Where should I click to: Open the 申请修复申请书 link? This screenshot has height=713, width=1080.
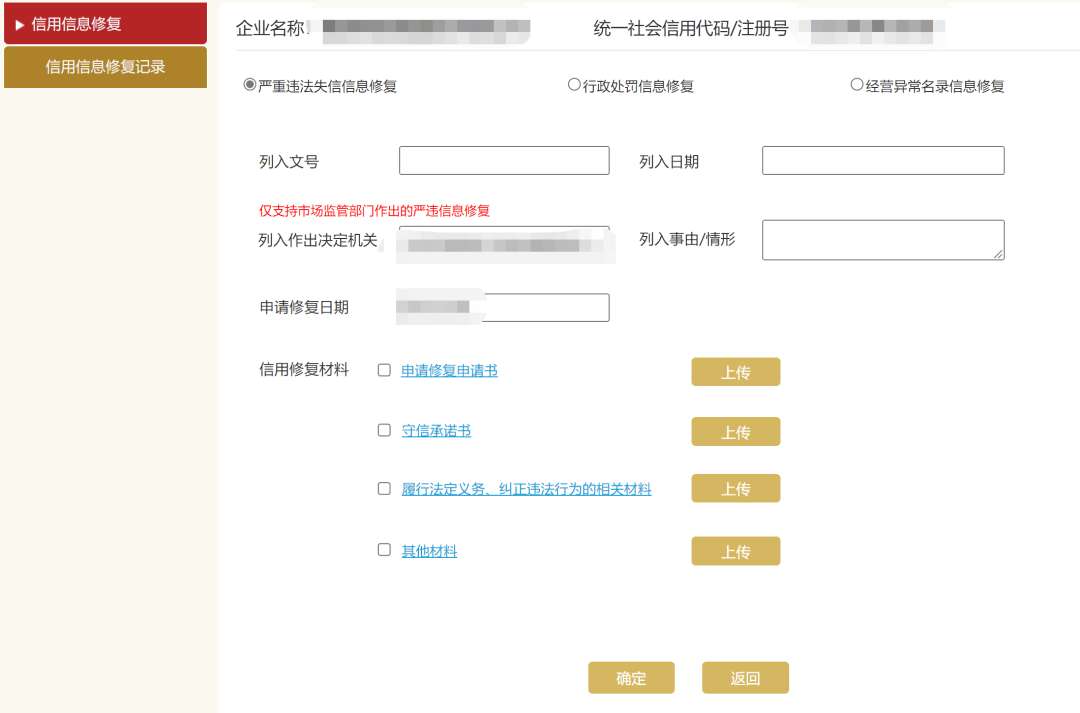coord(449,371)
